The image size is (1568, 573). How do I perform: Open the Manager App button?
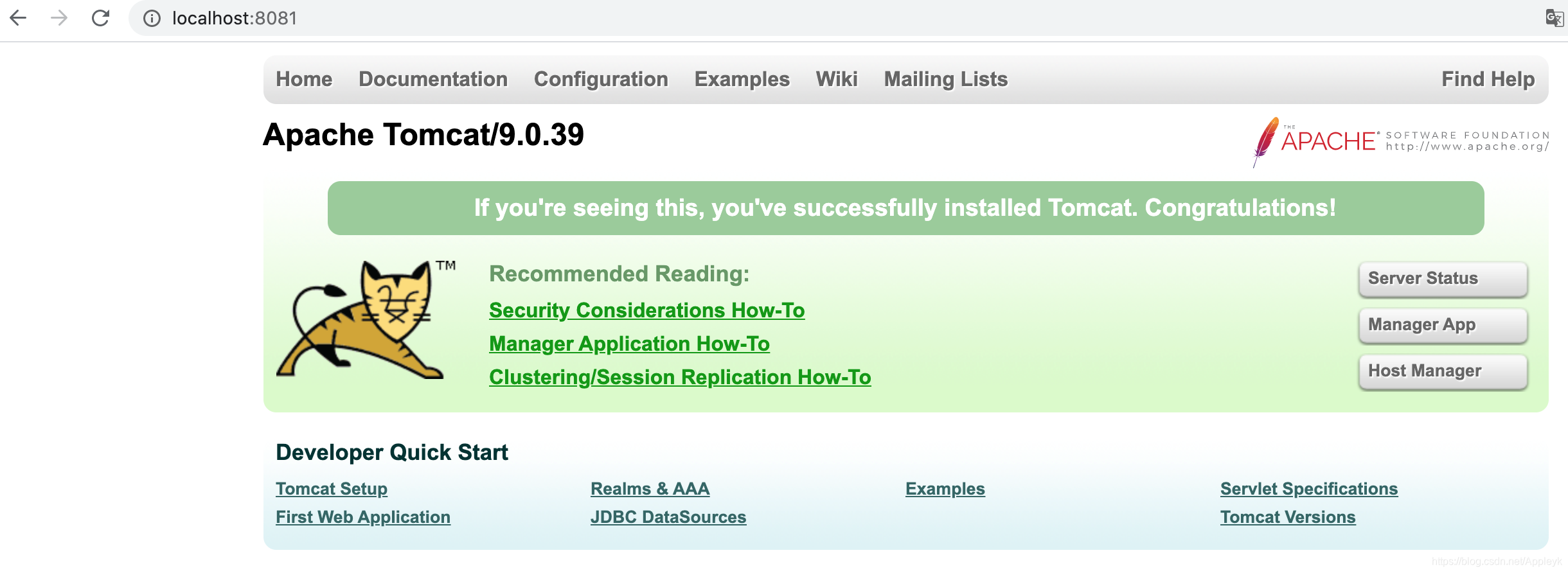[1443, 325]
